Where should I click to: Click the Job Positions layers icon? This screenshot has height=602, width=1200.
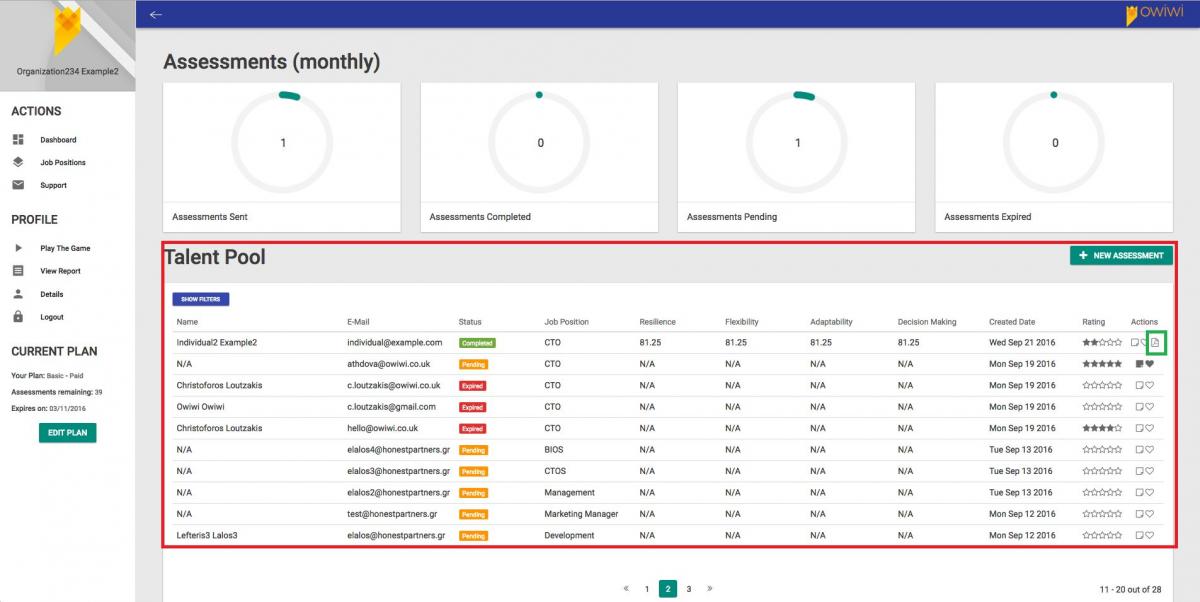point(18,162)
